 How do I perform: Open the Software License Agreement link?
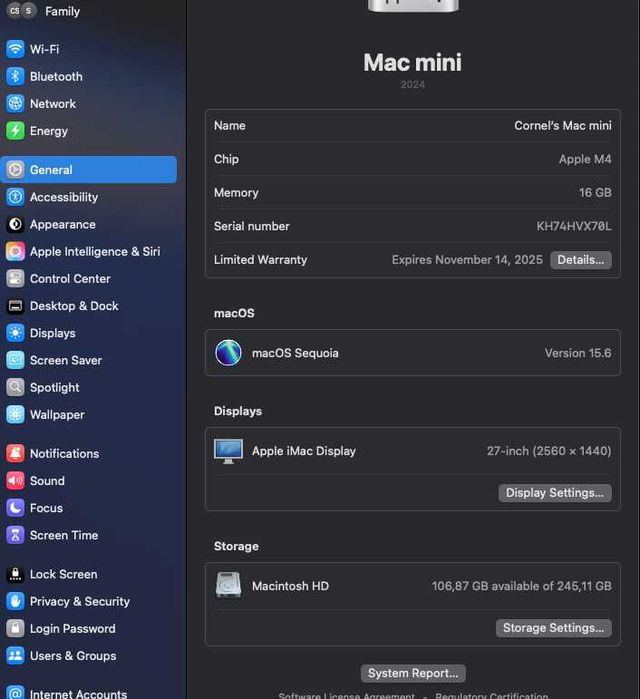346,695
